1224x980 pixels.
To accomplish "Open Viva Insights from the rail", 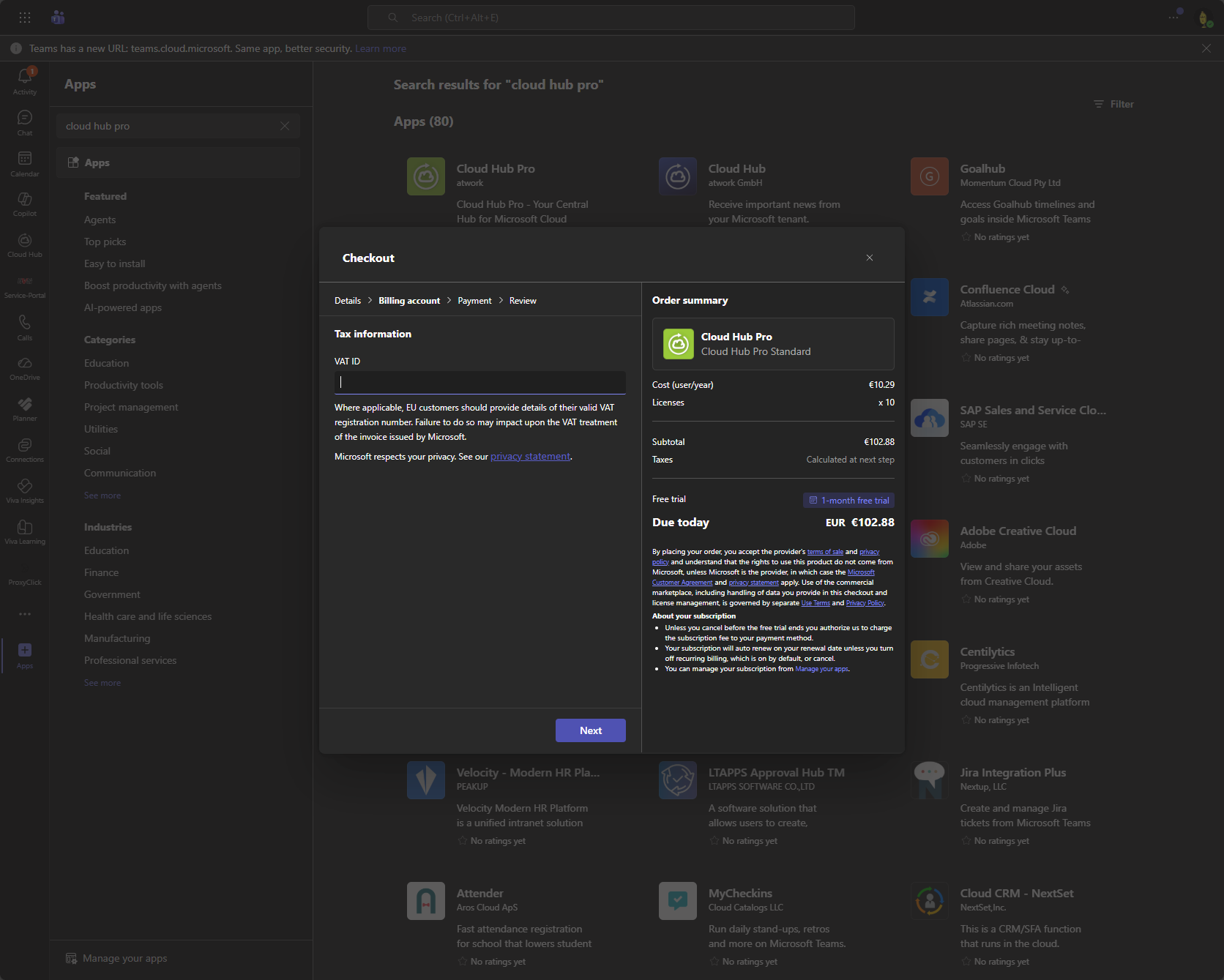I will [25, 491].
